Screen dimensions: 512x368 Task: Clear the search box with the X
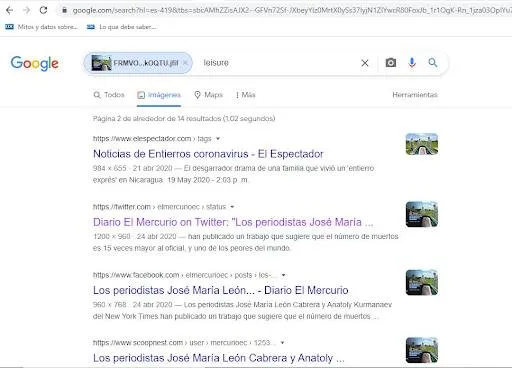click(x=365, y=63)
